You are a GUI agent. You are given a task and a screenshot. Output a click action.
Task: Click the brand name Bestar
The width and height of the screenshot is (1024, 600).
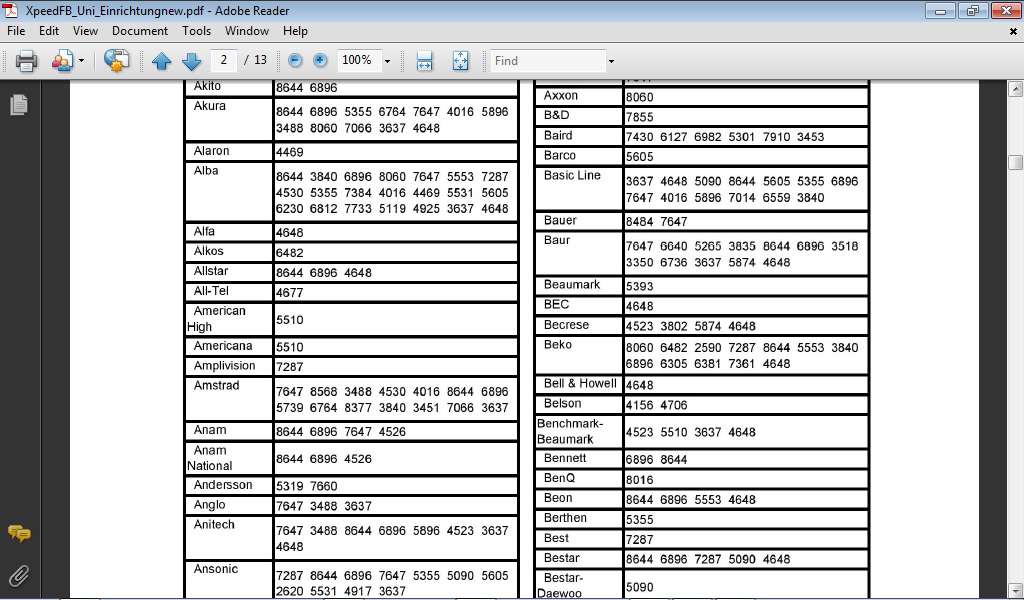pyautogui.click(x=561, y=558)
